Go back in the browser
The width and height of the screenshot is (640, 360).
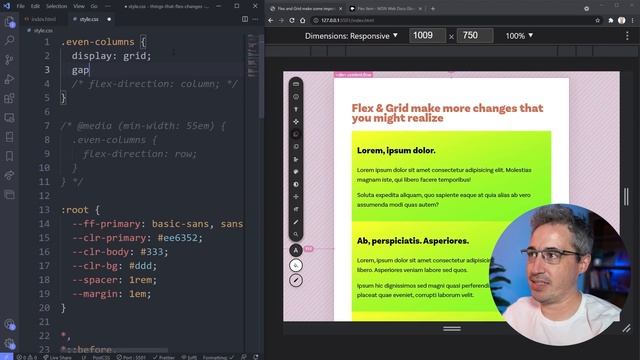point(271,20)
